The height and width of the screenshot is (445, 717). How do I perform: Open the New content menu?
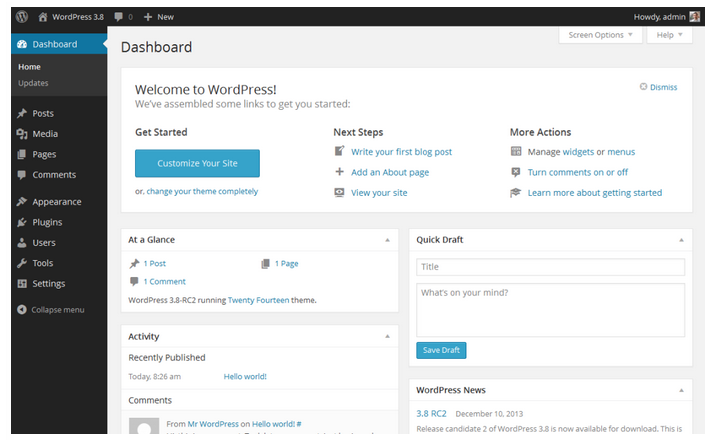tap(159, 17)
